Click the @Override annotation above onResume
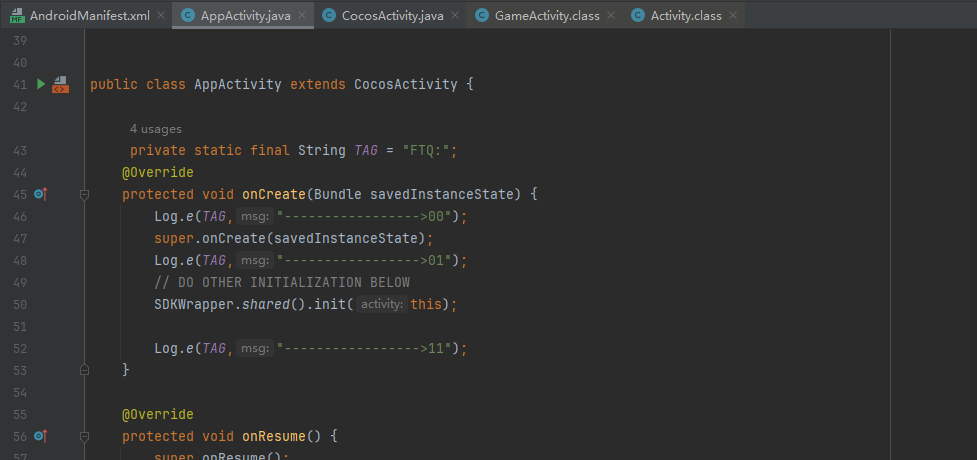This screenshot has height=460, width=977. [158, 414]
